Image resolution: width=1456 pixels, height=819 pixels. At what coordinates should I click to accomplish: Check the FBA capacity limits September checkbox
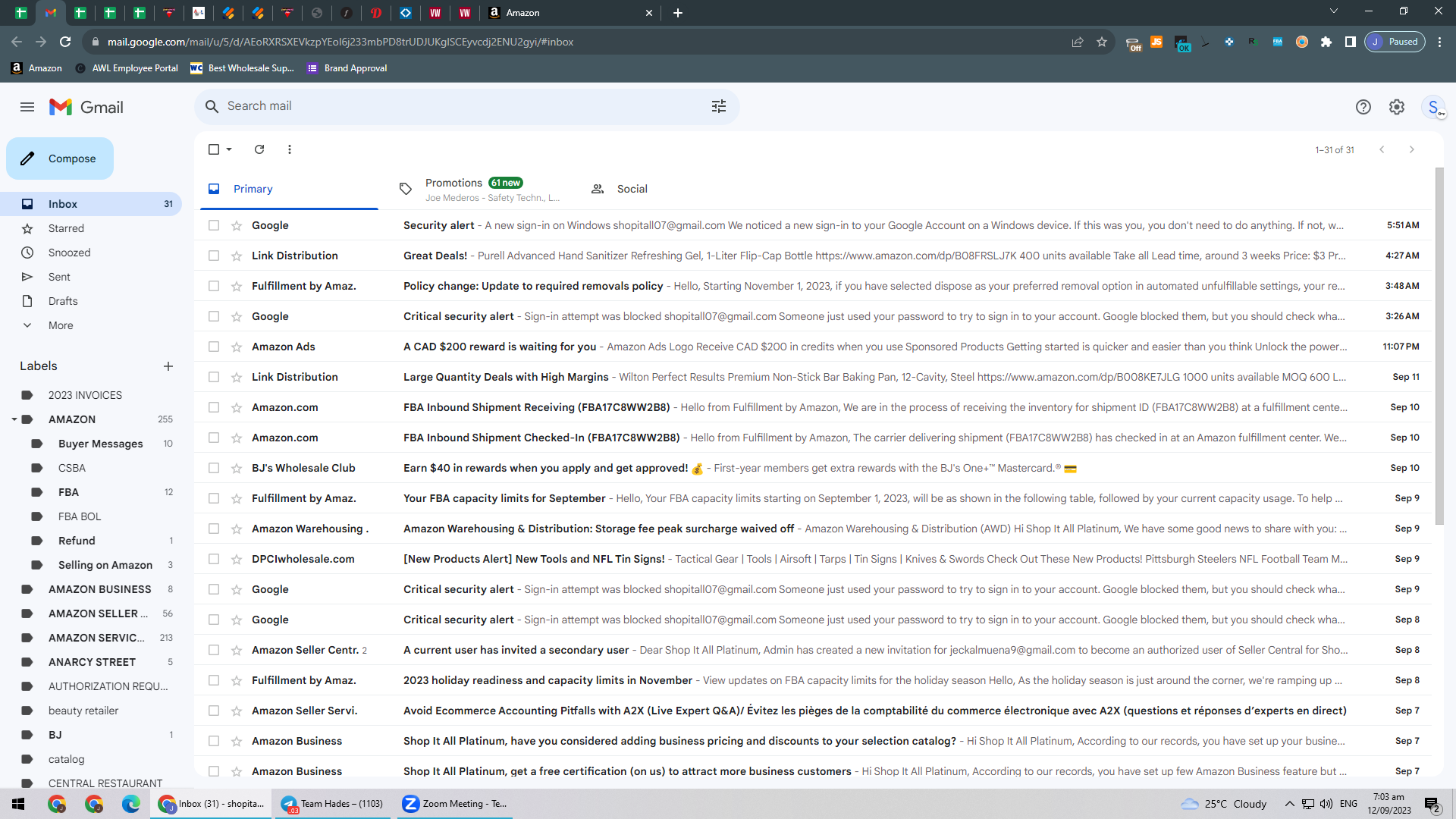coord(214,498)
